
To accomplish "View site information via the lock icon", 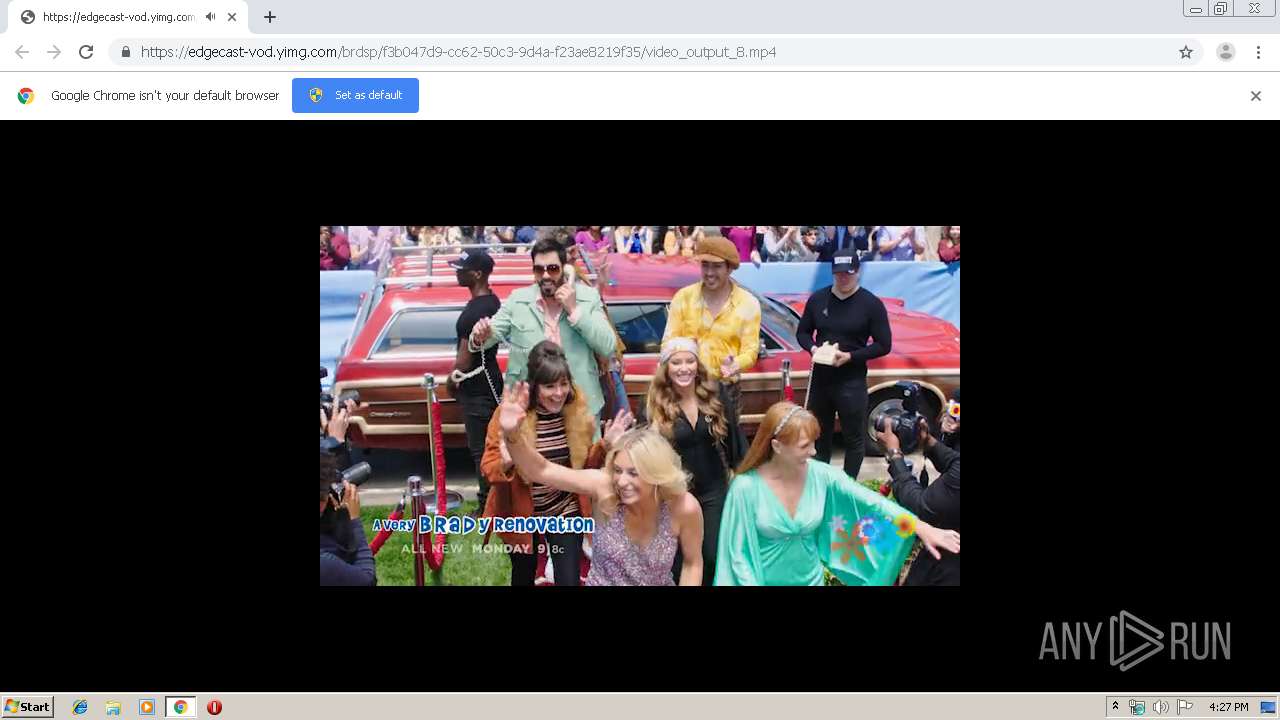I will click(125, 52).
